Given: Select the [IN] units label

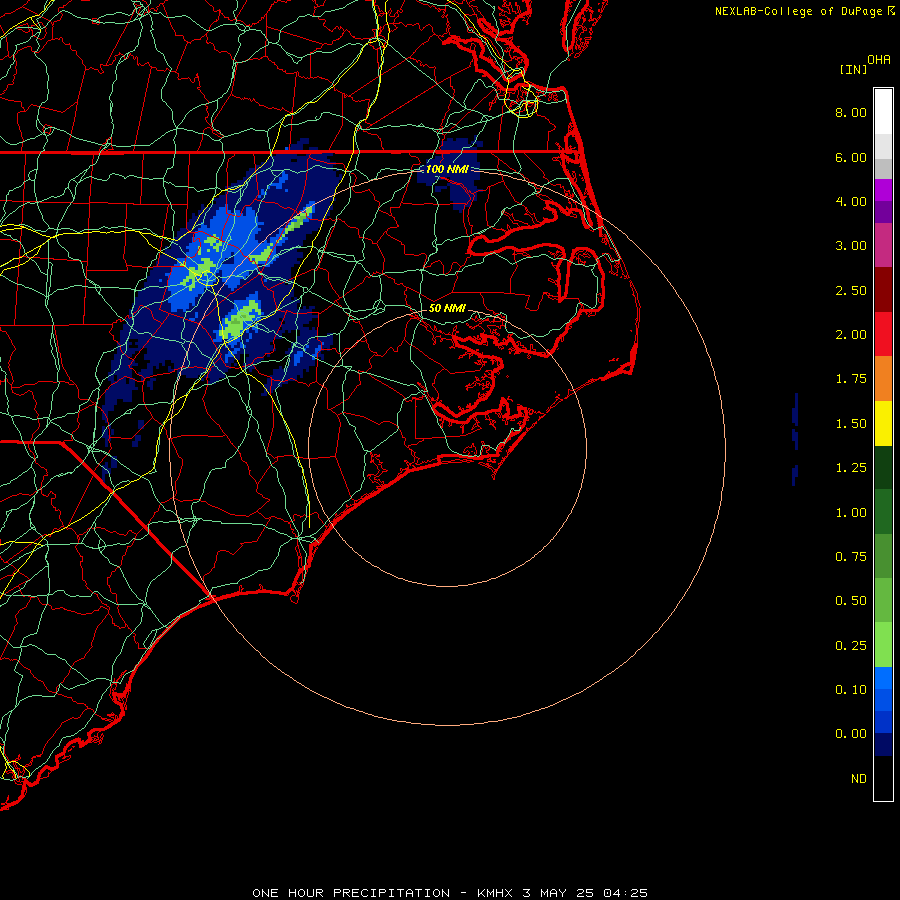Looking at the screenshot, I should [853, 69].
